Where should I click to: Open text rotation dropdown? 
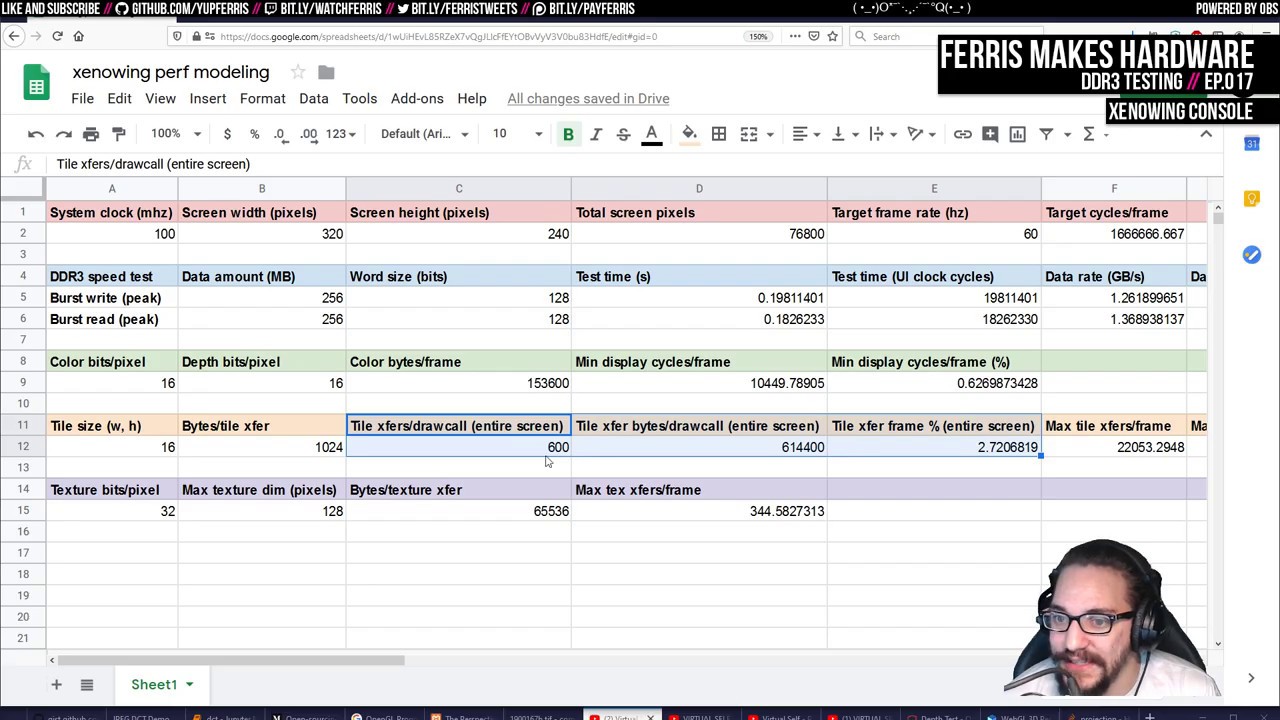pos(921,134)
